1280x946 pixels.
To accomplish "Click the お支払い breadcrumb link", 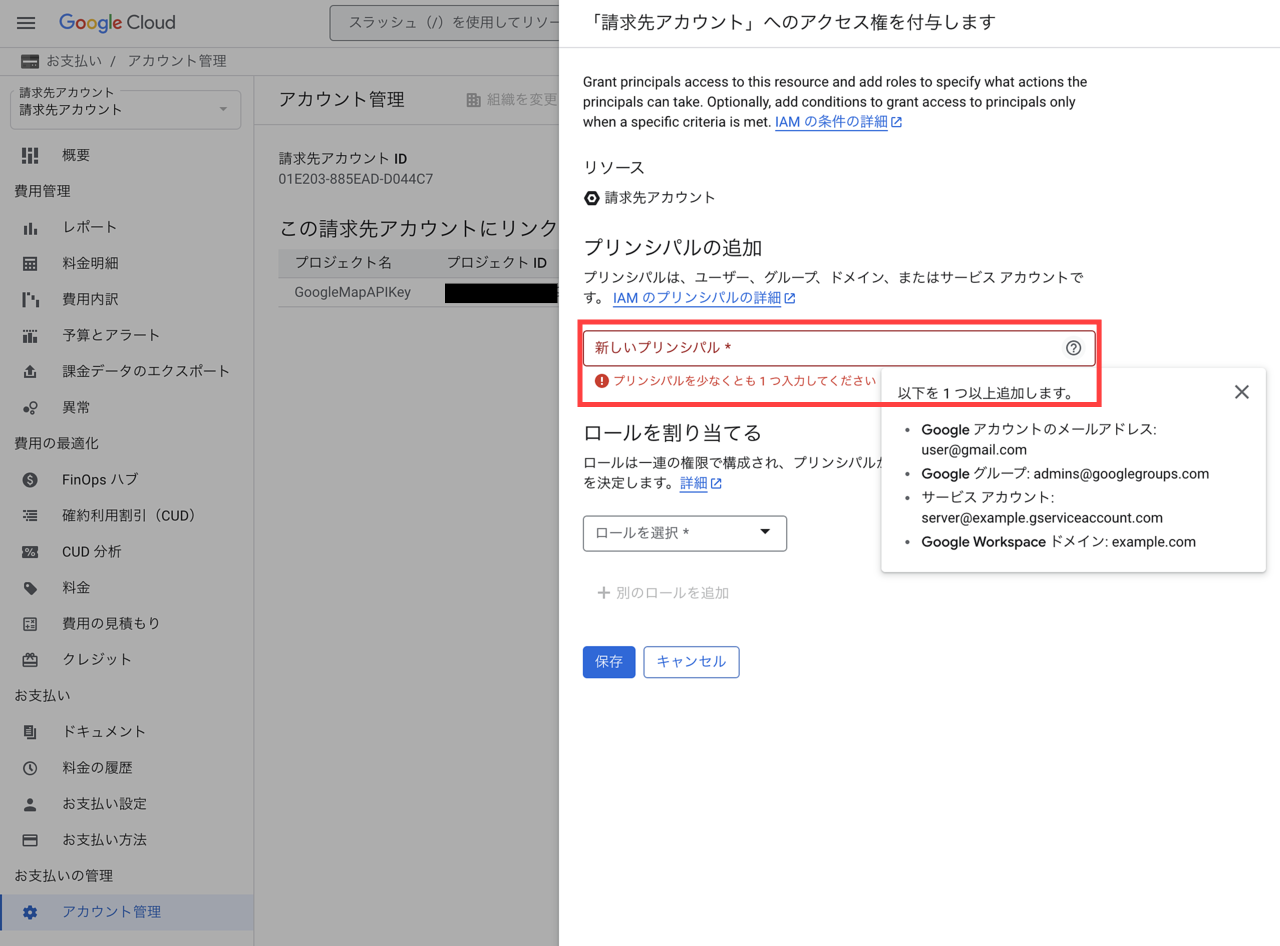I will tap(74, 61).
